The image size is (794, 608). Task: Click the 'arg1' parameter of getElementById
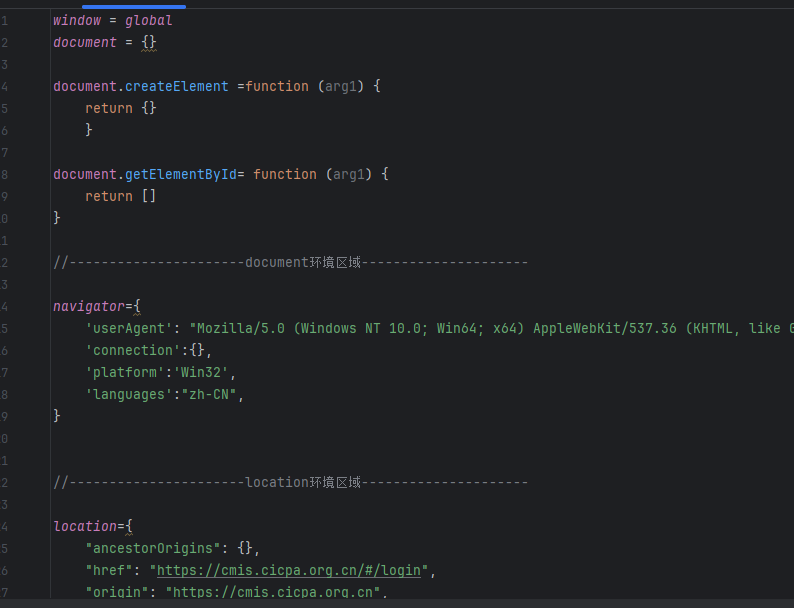coord(349,175)
